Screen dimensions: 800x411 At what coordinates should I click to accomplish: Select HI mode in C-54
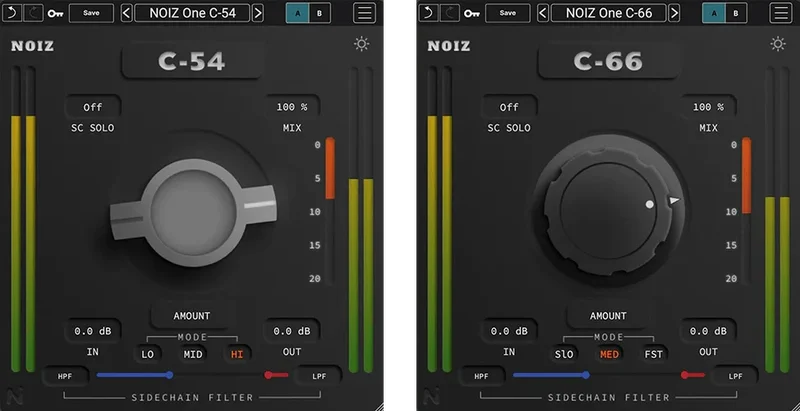click(x=237, y=354)
